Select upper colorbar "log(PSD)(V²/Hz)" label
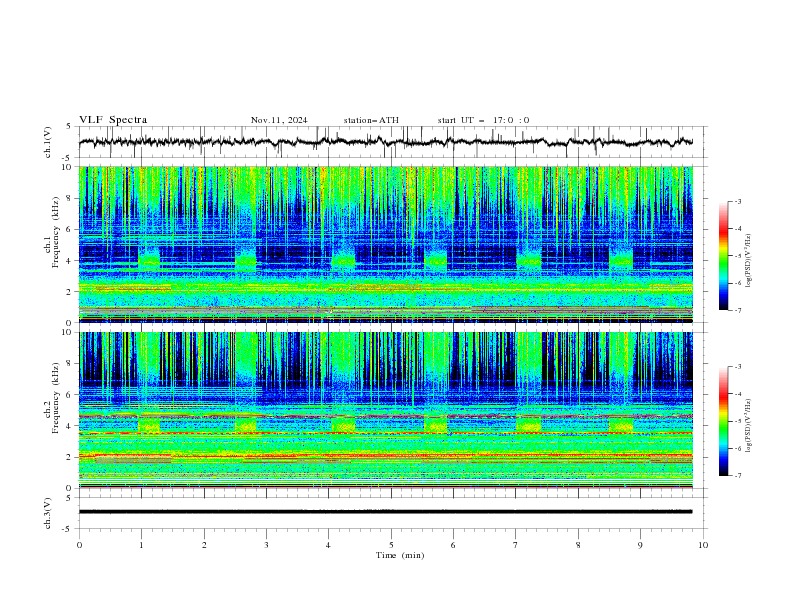Screen dimensions: 792x612 pos(749,261)
